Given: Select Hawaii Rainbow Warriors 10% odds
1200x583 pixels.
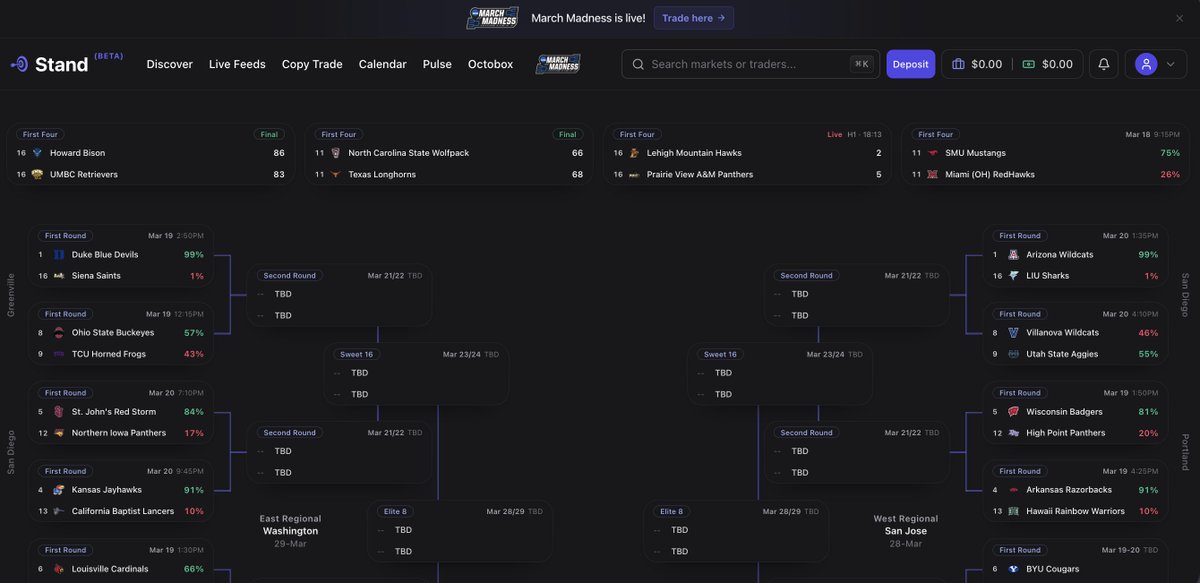Looking at the screenshot, I should [x=1149, y=511].
